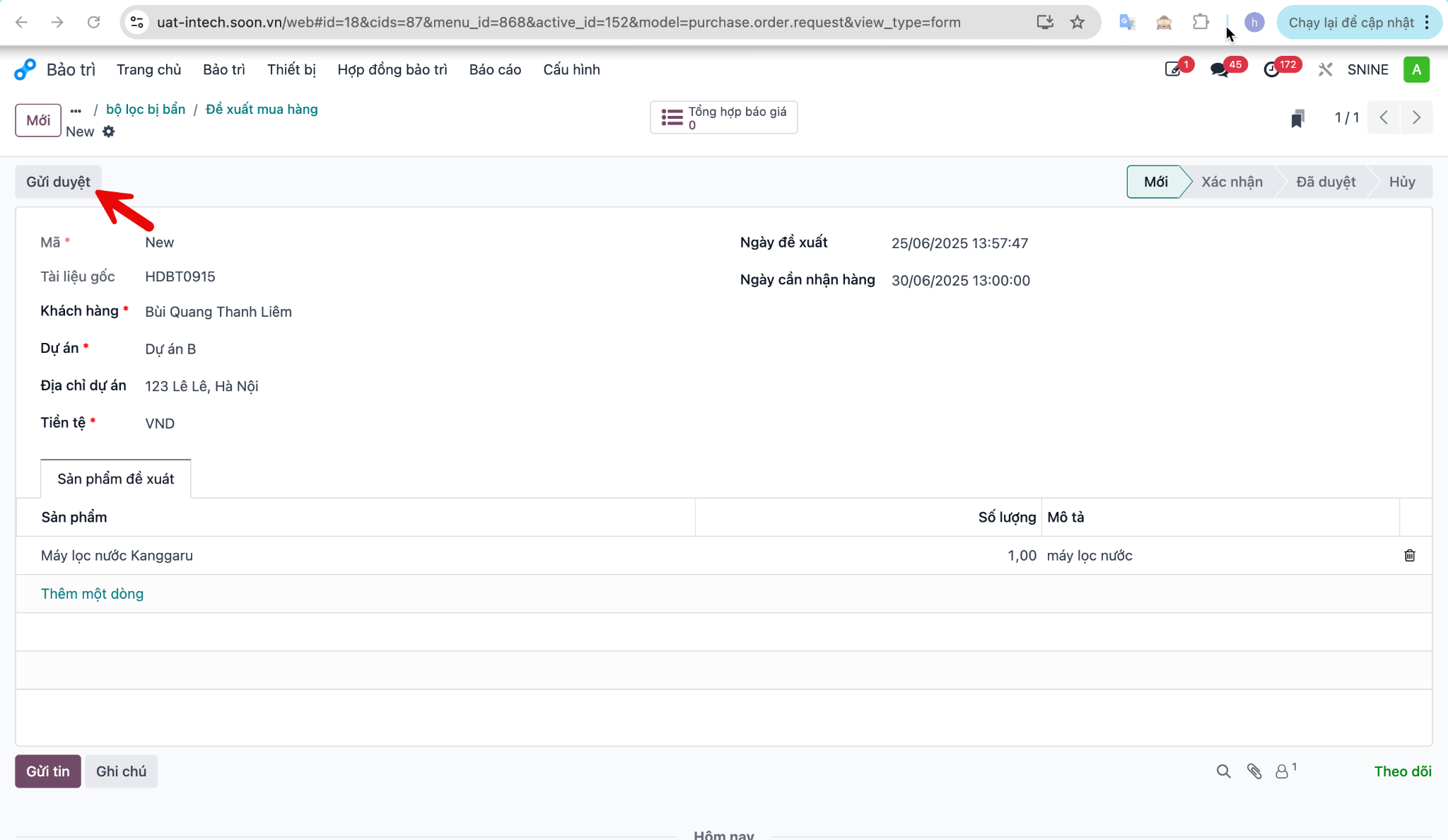Delete the Máy lọc nước Kanggaru line
This screenshot has width=1448, height=840.
[x=1410, y=556]
